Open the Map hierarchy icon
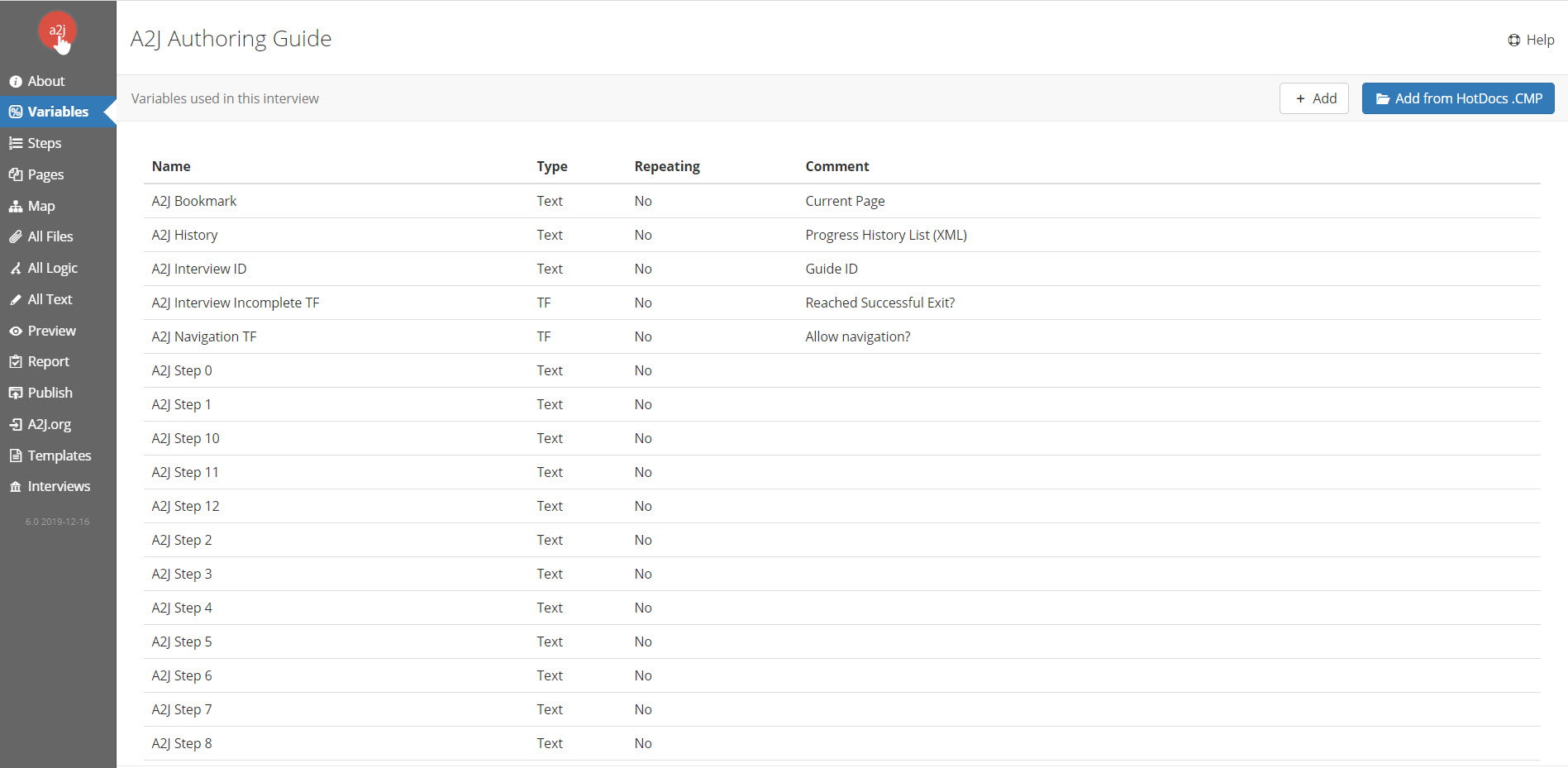 coord(15,207)
